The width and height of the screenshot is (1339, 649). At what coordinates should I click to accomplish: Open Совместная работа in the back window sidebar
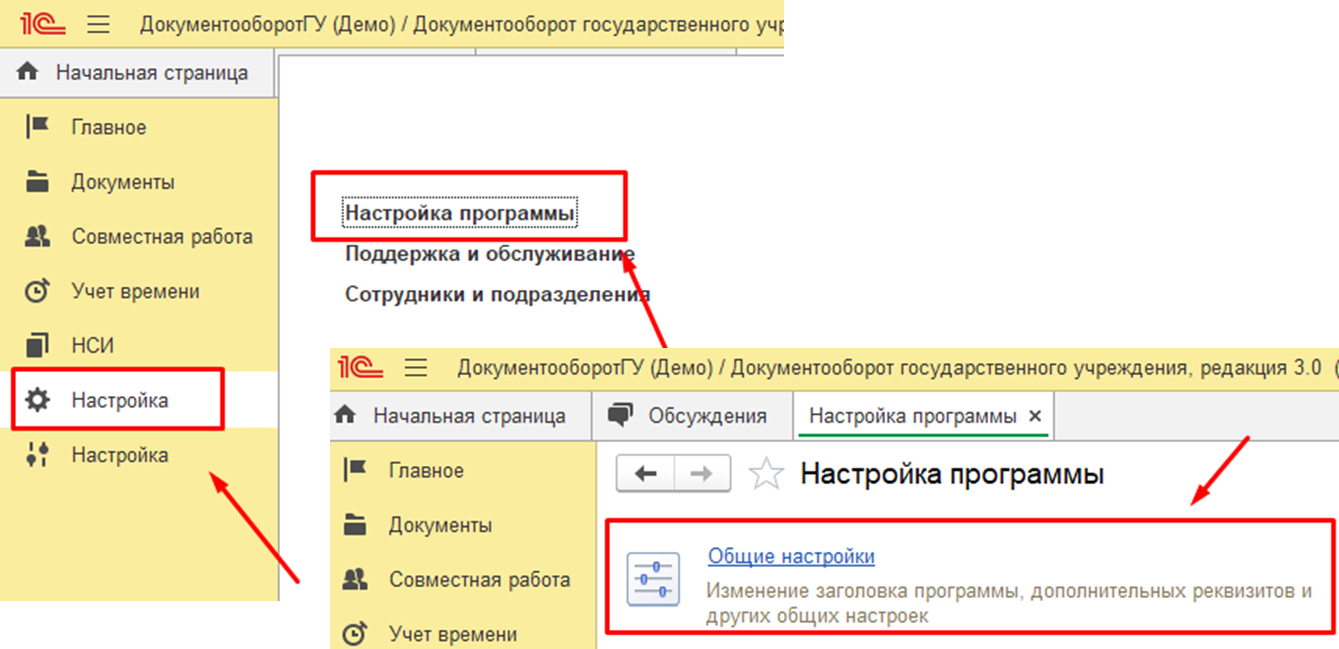coord(162,237)
